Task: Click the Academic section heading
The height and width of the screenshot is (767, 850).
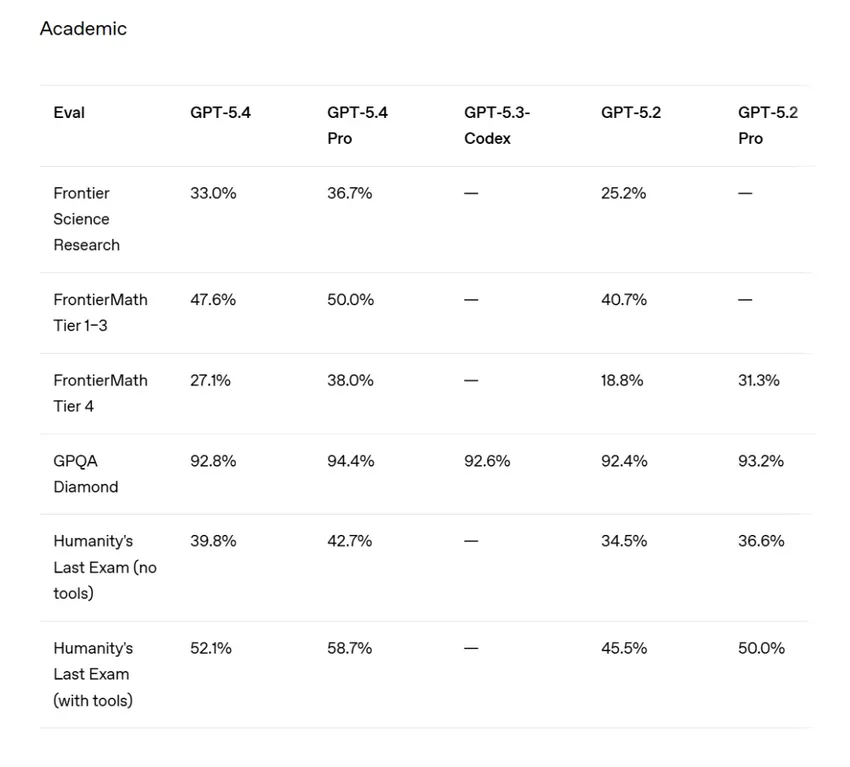Action: 83,29
